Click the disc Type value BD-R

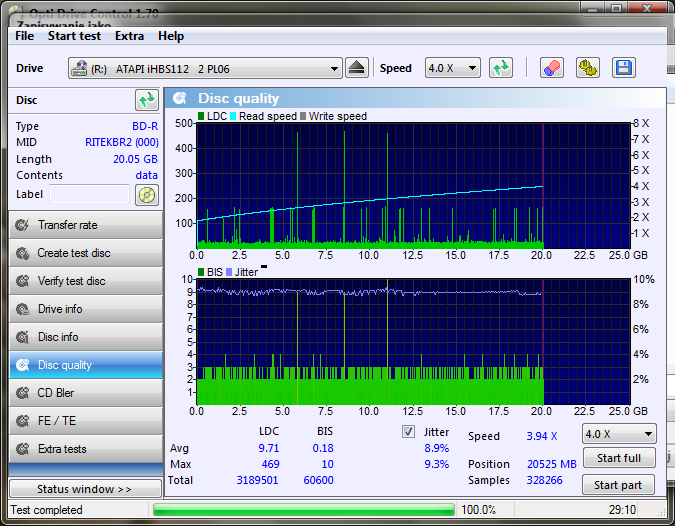point(145,126)
